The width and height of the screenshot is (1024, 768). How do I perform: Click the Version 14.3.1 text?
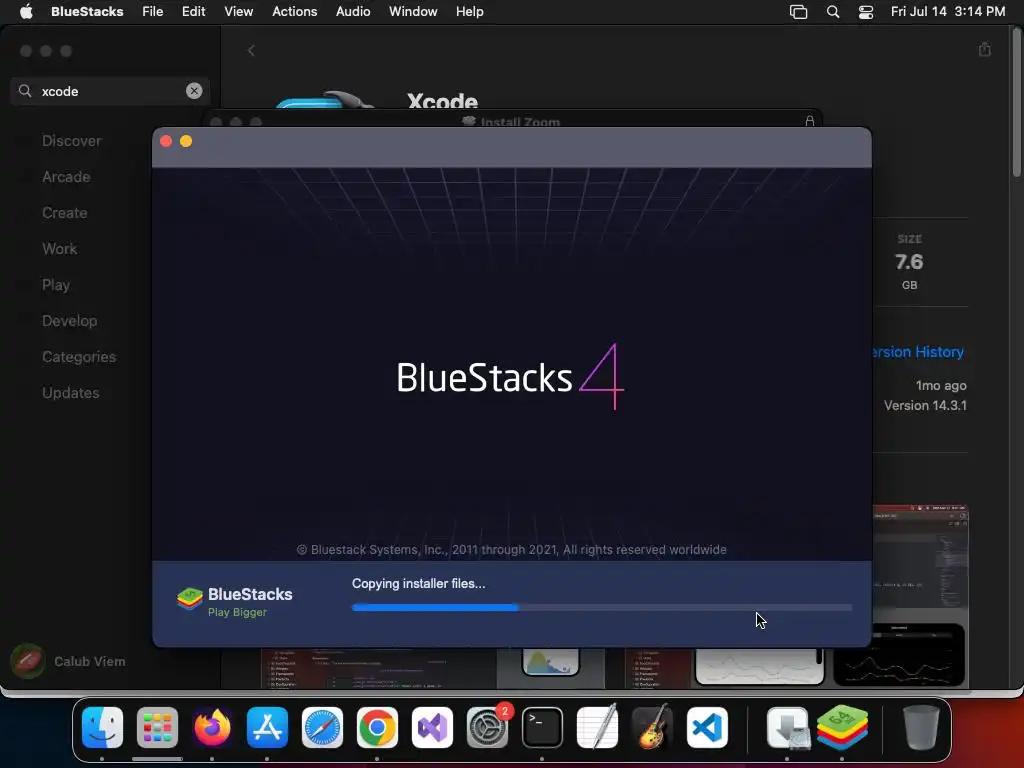click(925, 406)
